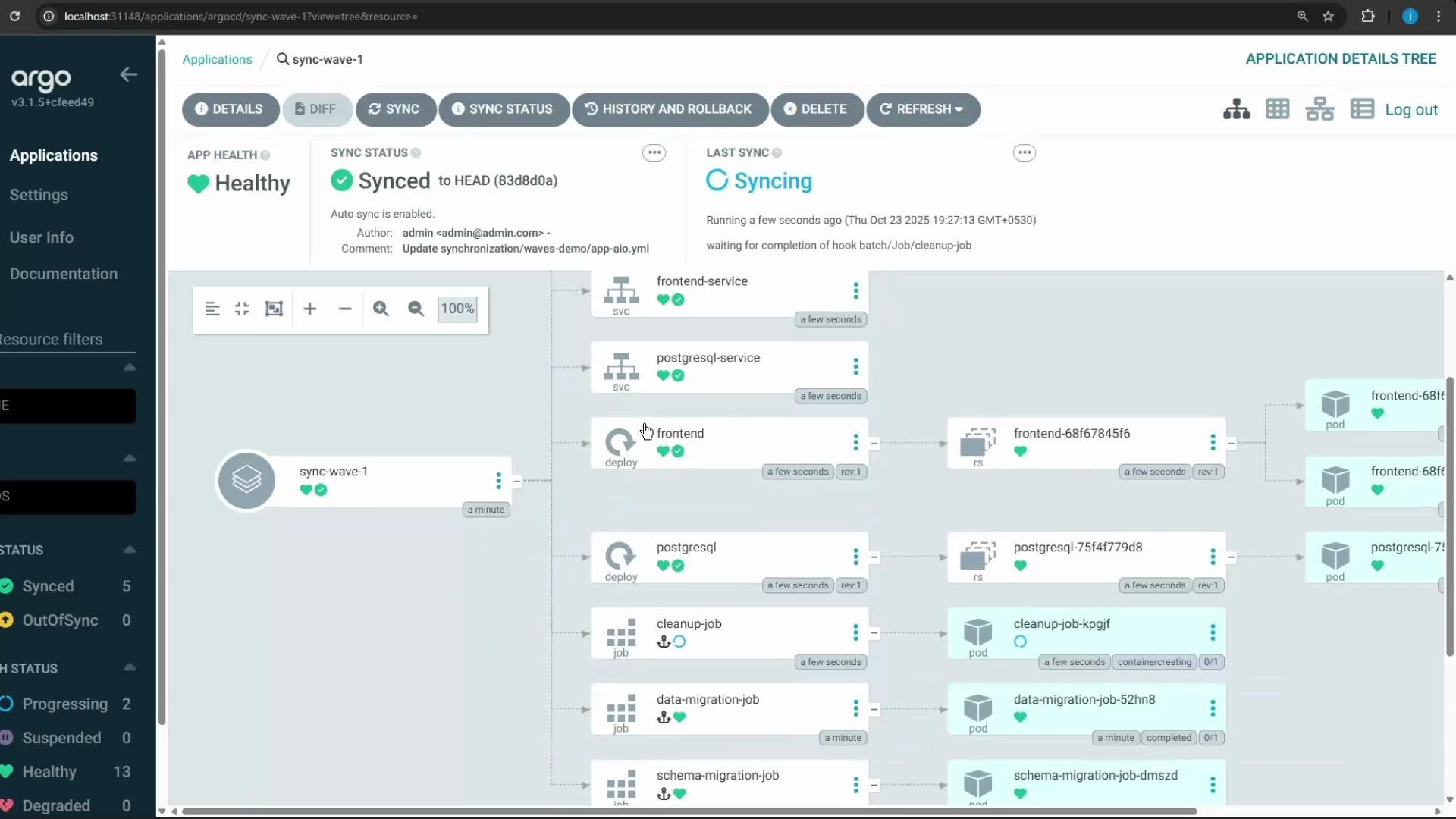This screenshot has width=1456, height=819.
Task: Switch to the network view icon
Action: click(x=1319, y=109)
